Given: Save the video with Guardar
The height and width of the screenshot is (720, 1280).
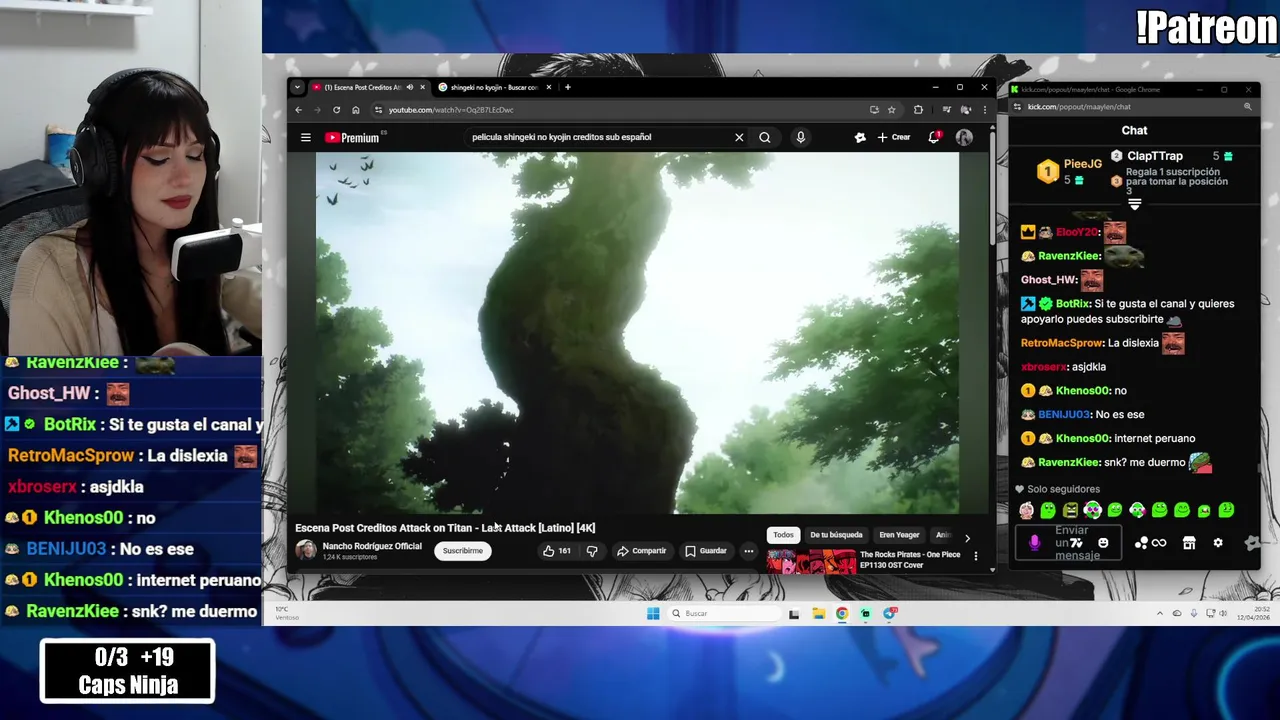Looking at the screenshot, I should (706, 551).
